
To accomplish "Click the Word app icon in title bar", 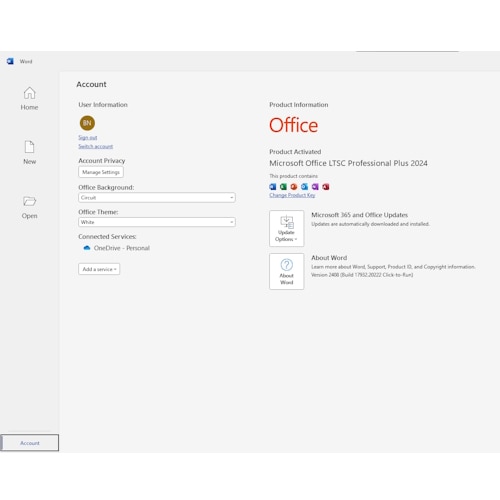I will click(10, 61).
